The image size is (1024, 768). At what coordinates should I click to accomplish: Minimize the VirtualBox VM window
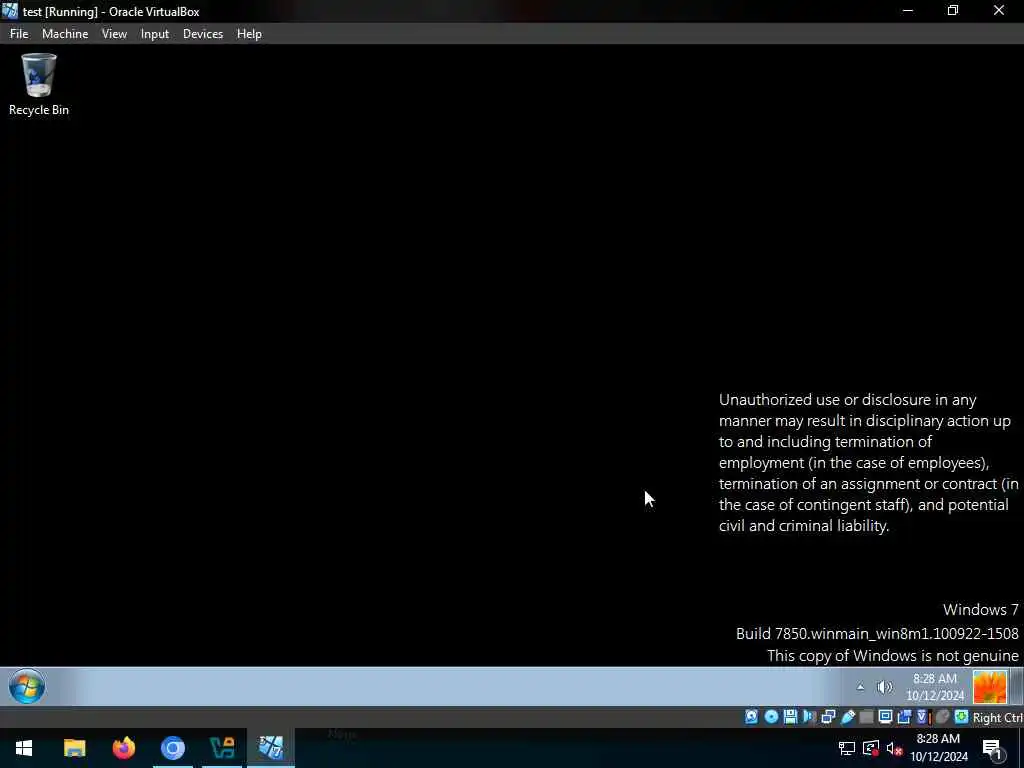click(908, 10)
